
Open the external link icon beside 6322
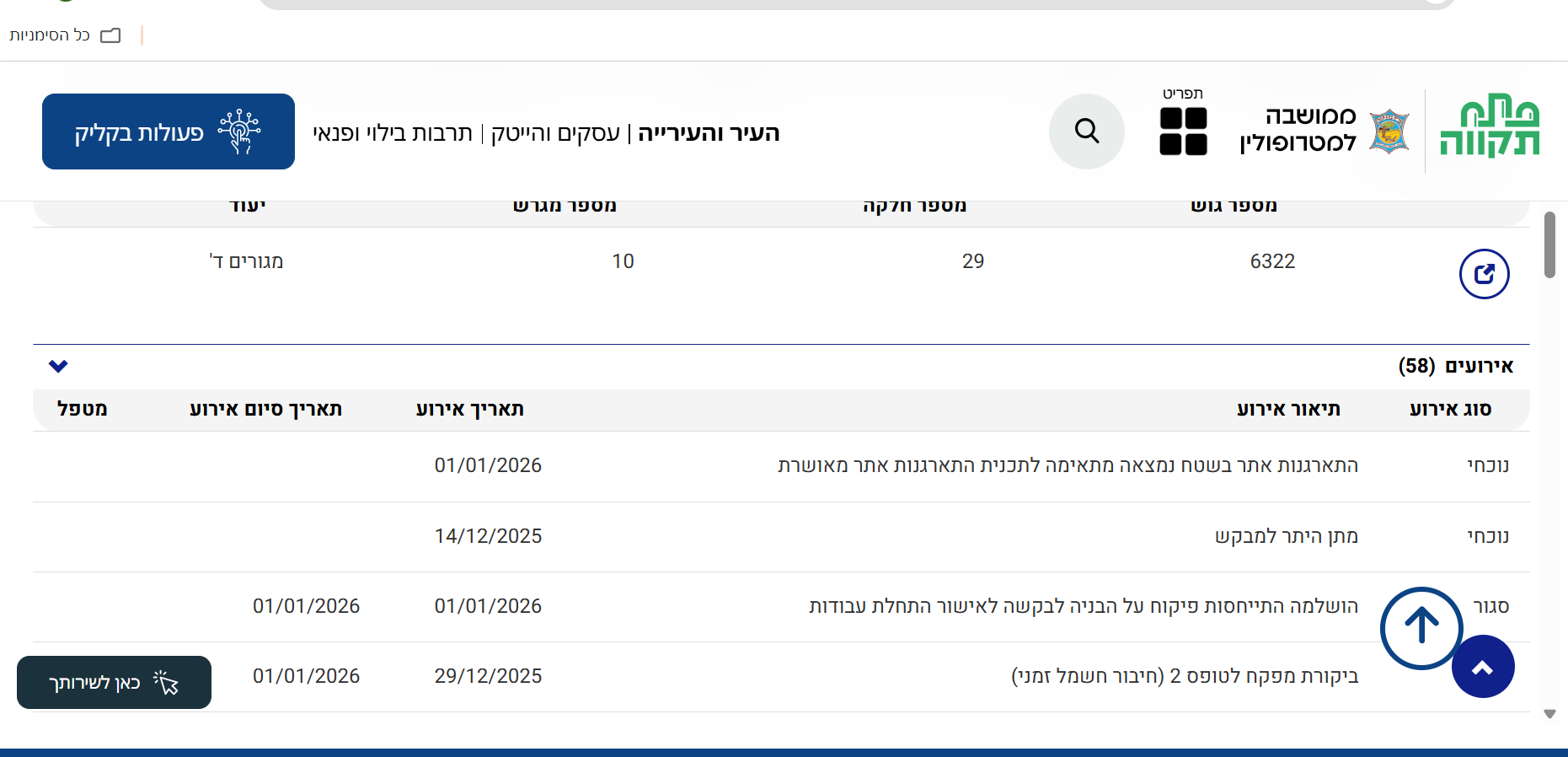1484,274
